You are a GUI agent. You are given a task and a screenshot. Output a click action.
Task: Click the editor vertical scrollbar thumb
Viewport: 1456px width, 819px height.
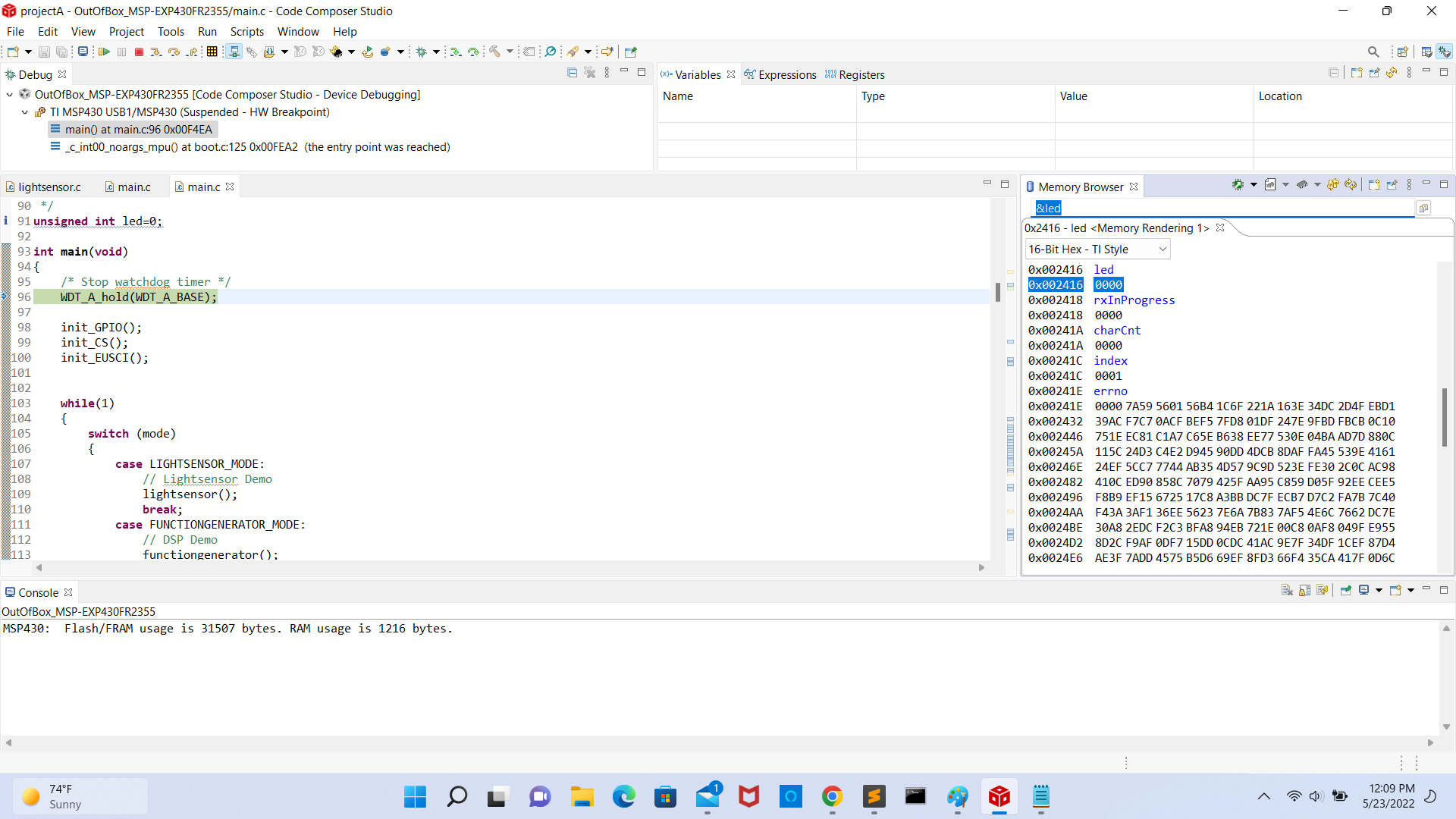click(x=998, y=292)
